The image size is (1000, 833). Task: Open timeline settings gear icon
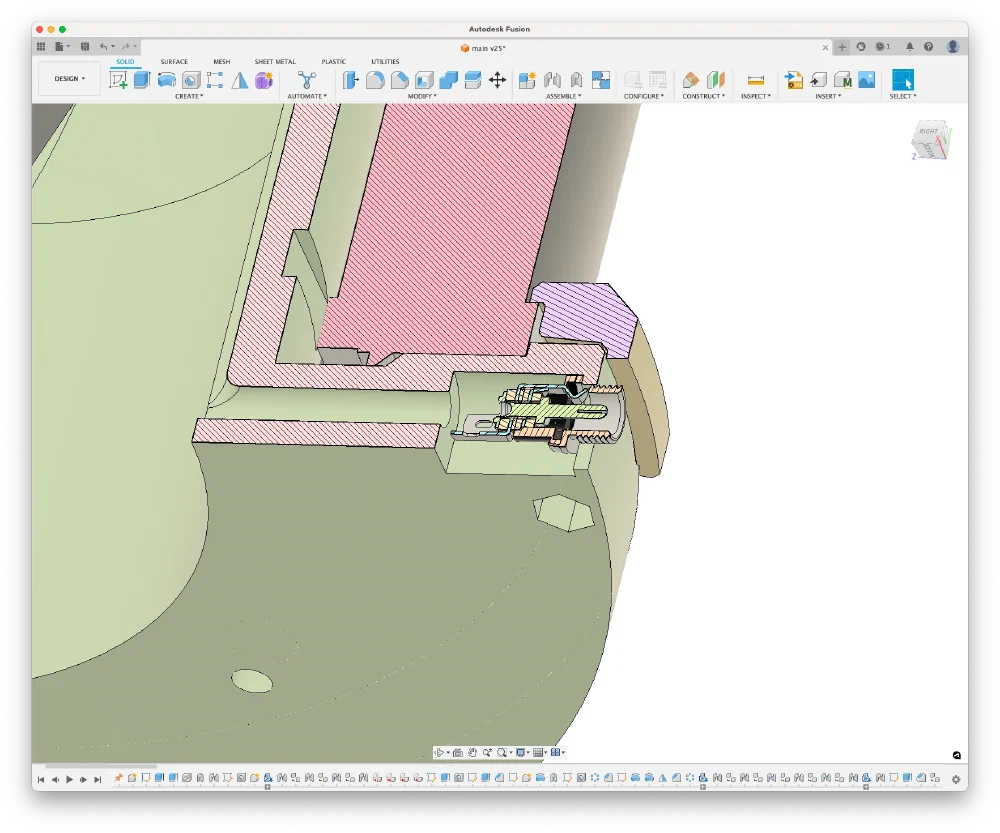[956, 779]
